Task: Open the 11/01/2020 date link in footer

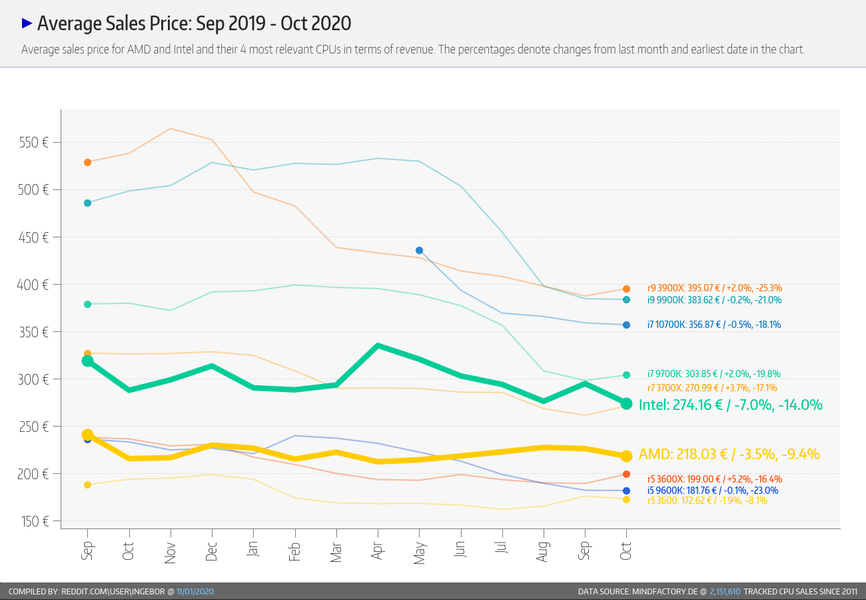Action: click(x=195, y=592)
